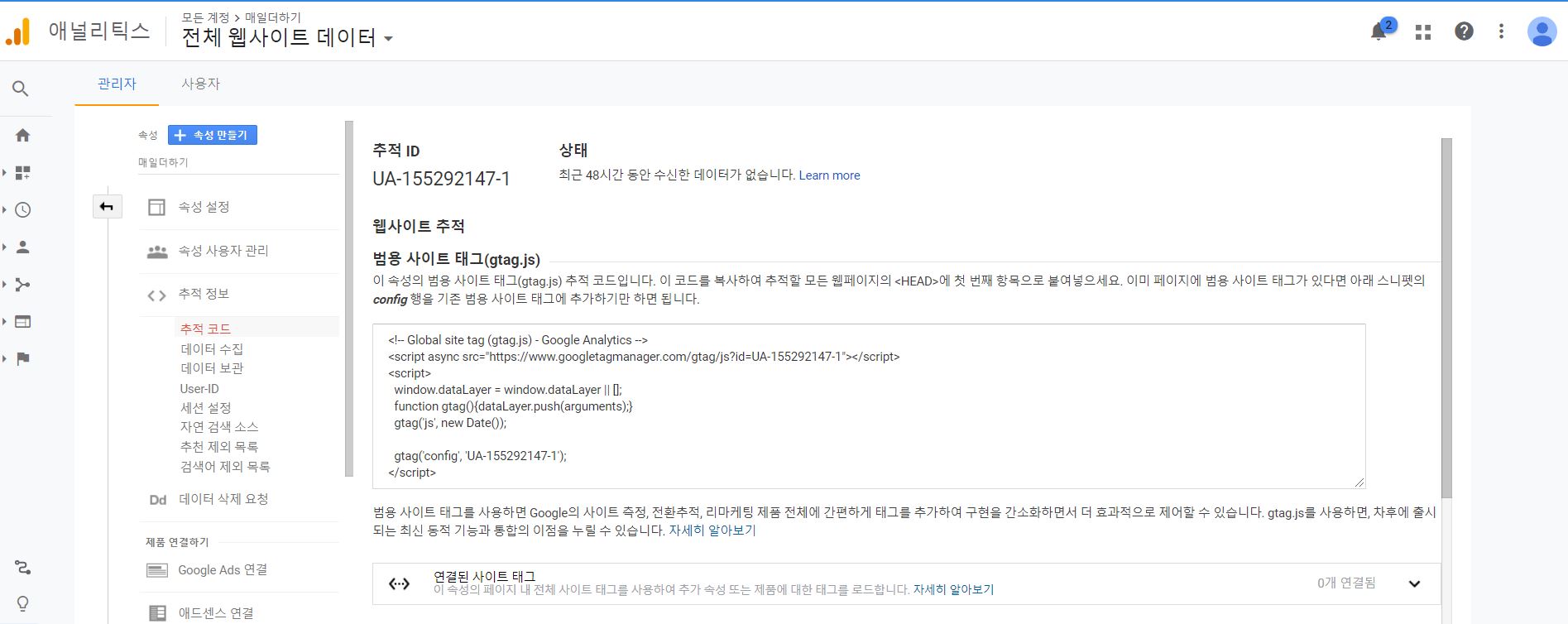This screenshot has height=624, width=1568.
Task: Select 세션 설정 in submenu
Action: click(205, 407)
